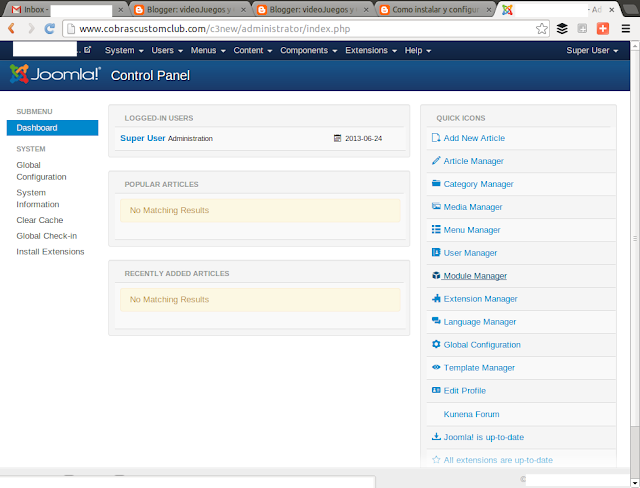
Task: Open System Information sidebar link
Action: coord(38,198)
